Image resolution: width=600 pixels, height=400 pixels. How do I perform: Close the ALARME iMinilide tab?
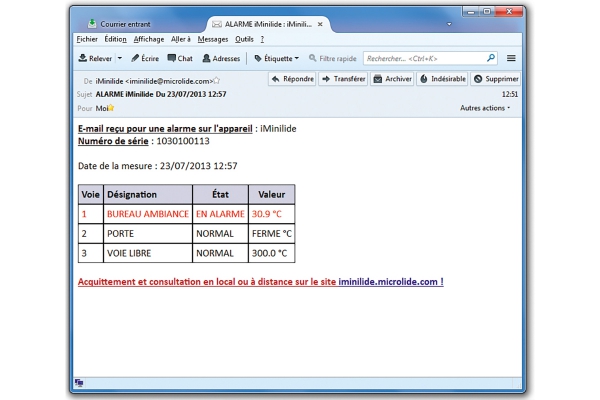320,24
